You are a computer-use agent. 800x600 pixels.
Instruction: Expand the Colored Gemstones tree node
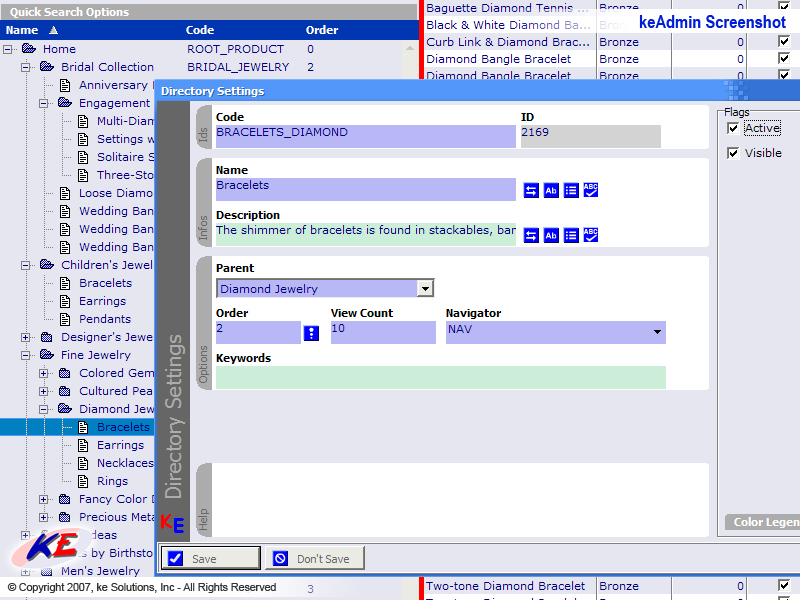click(44, 373)
